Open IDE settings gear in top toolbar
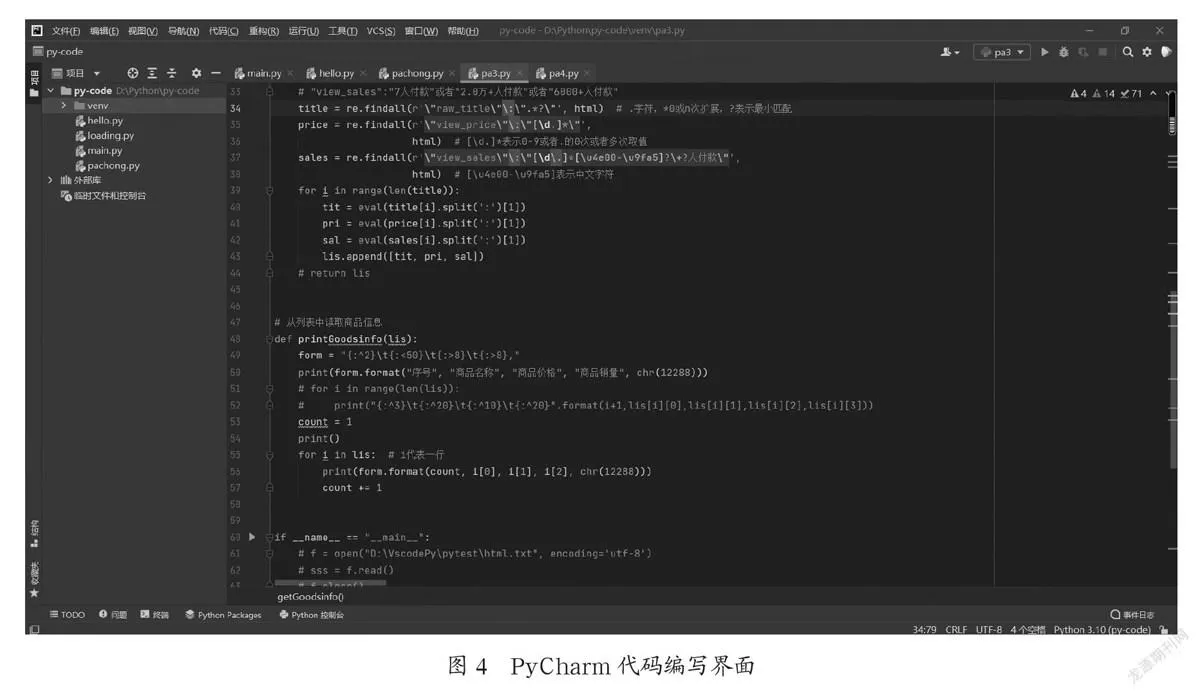 point(1147,52)
